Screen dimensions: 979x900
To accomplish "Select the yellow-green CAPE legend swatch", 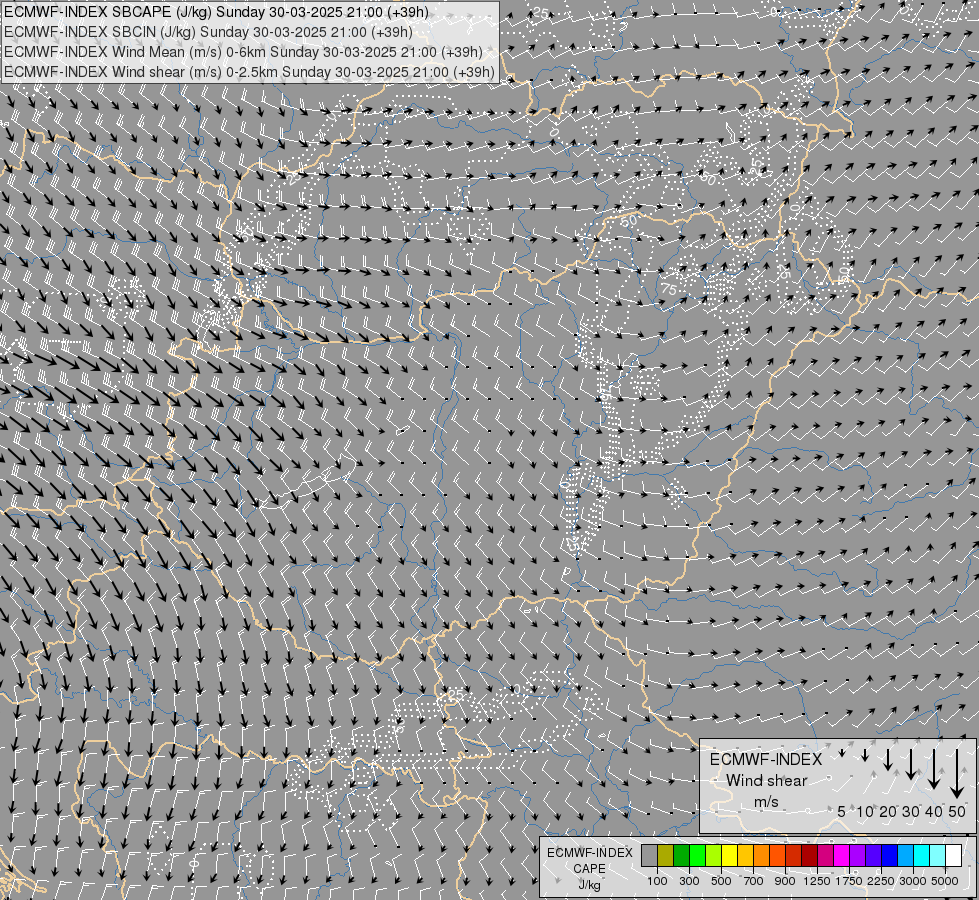I will (714, 856).
